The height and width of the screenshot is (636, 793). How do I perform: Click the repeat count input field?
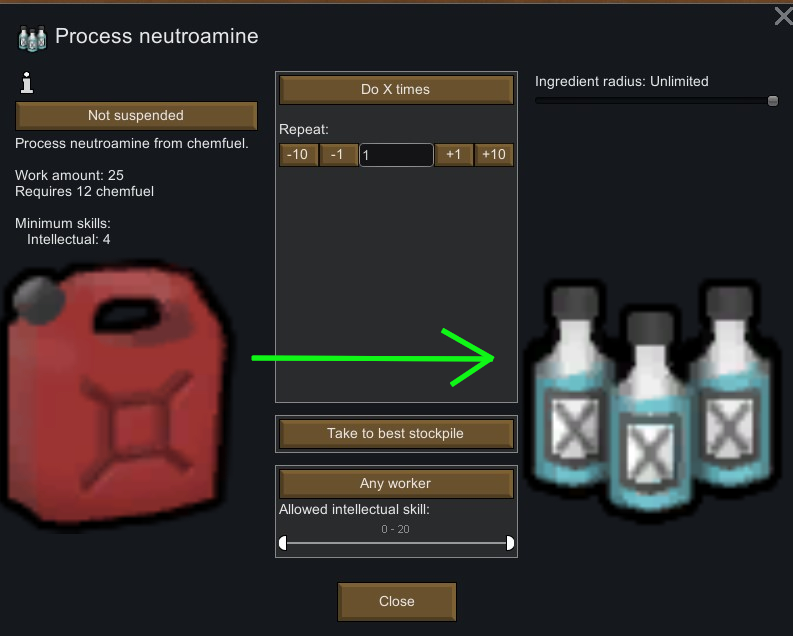click(x=396, y=155)
